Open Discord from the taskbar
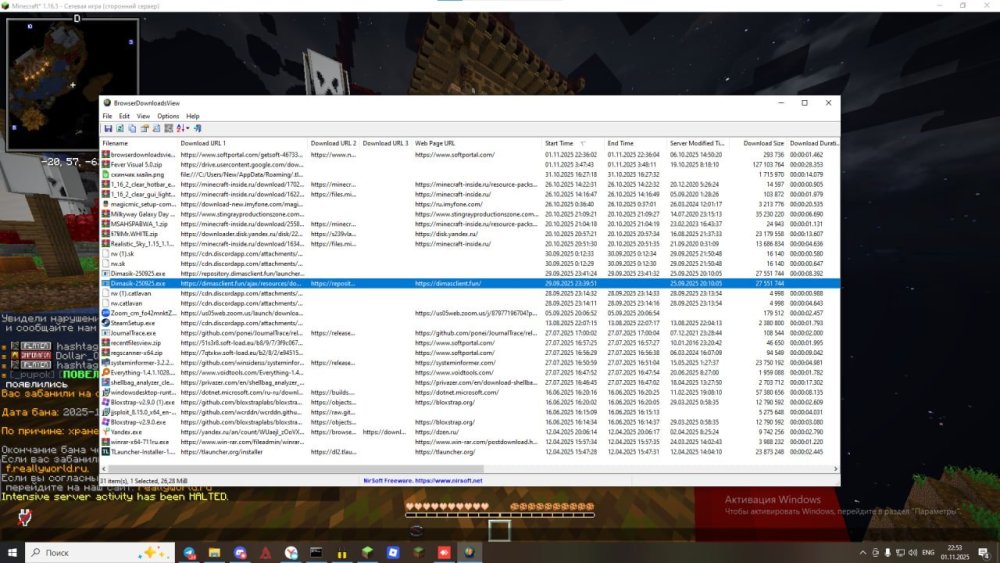1000x563 pixels. (x=240, y=553)
